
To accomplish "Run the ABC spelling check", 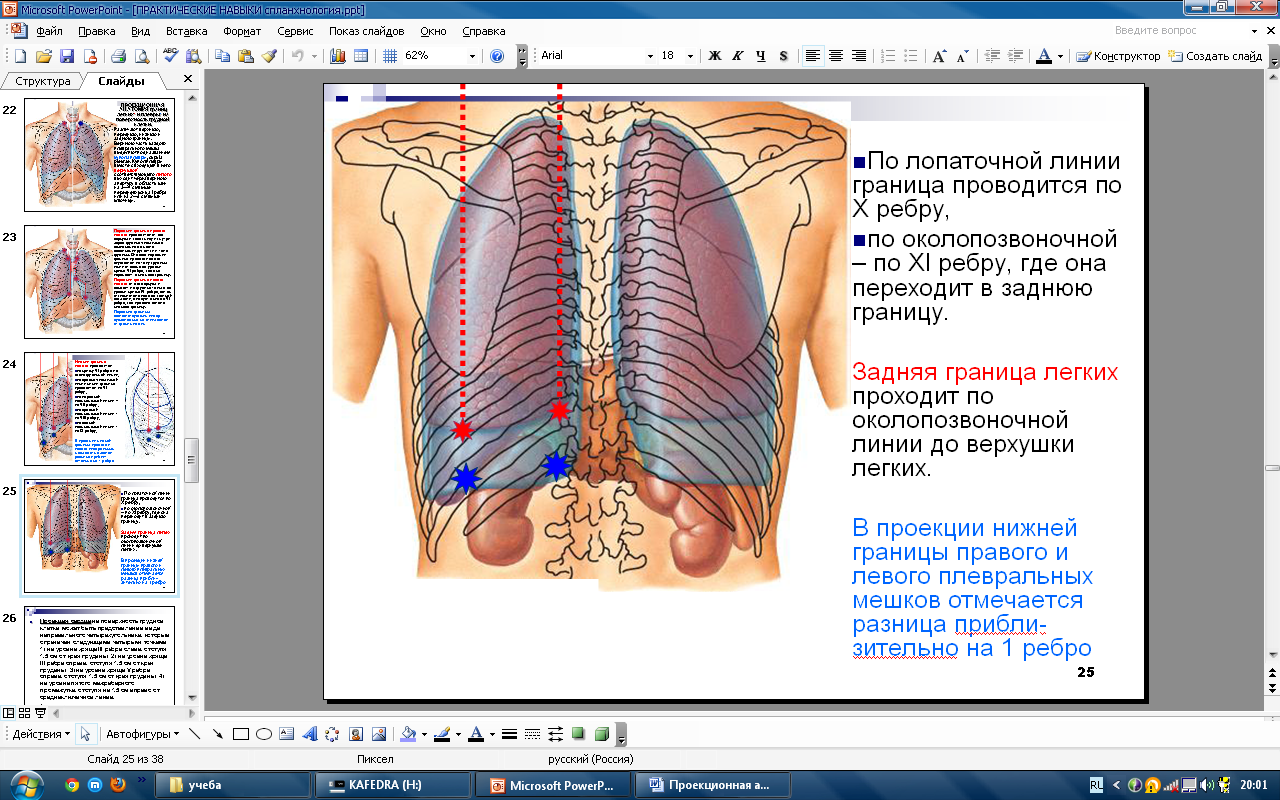I will coord(170,56).
